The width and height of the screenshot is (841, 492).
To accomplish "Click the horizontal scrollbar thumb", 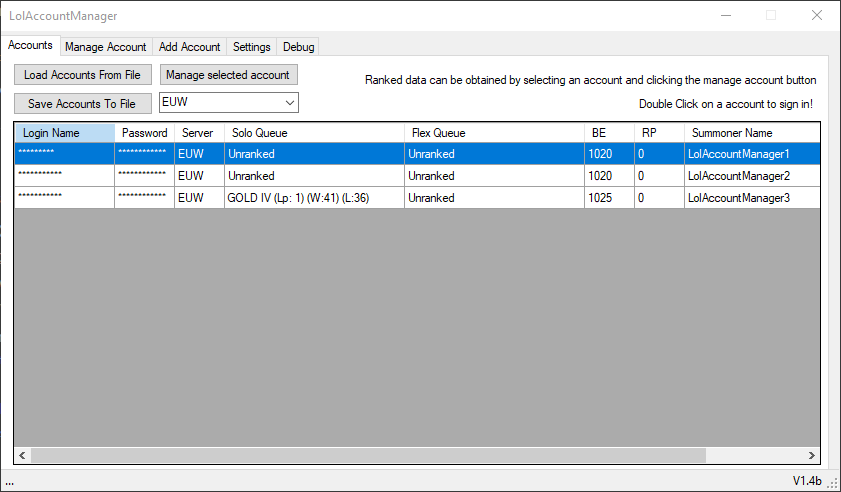I will tap(368, 456).
